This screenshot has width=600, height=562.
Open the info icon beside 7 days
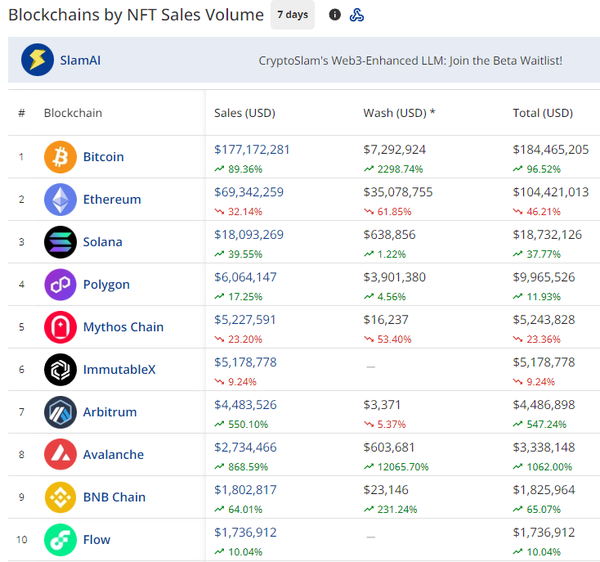coord(334,15)
